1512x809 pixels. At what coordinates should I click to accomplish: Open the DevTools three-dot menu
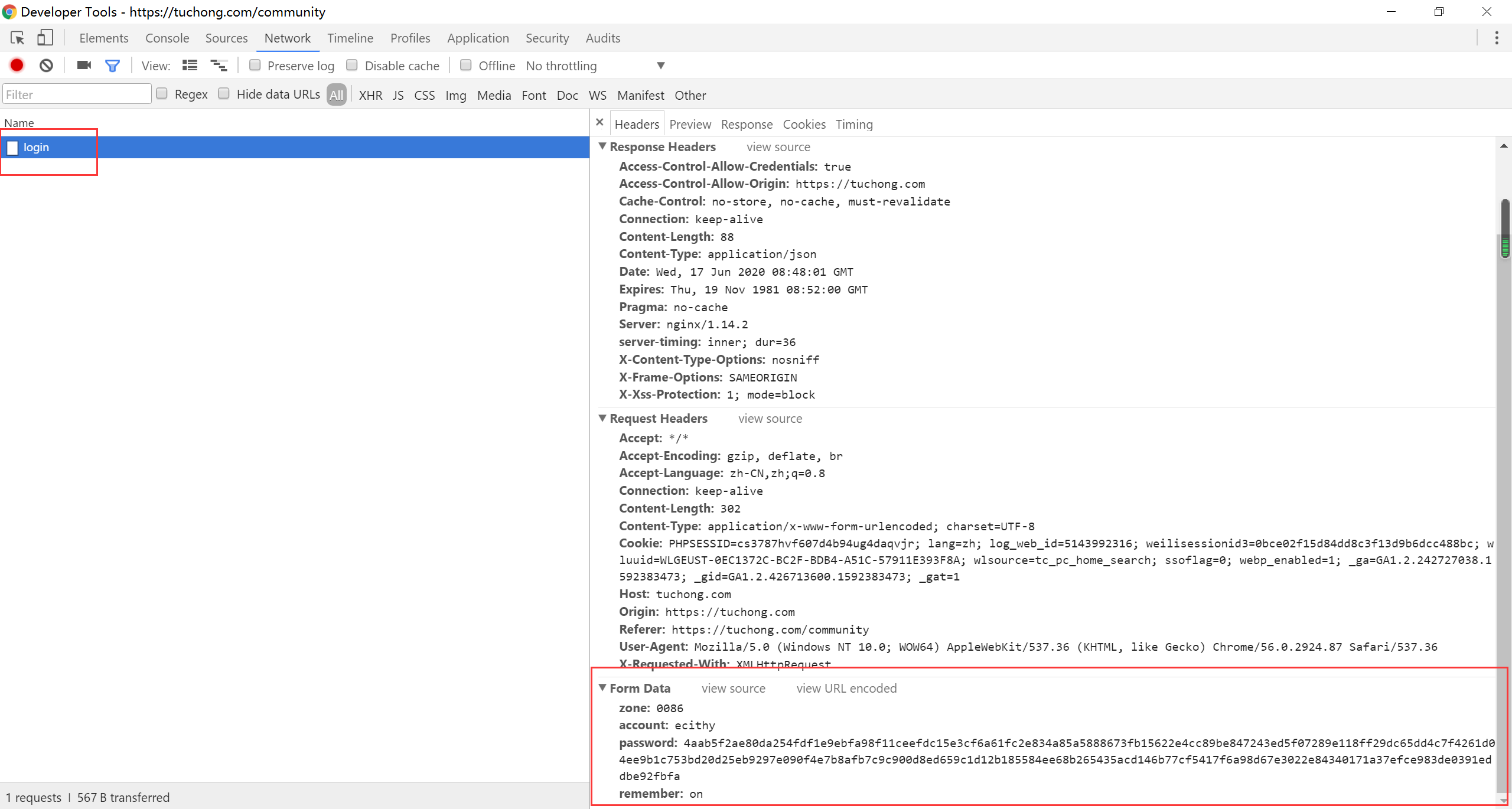pyautogui.click(x=1496, y=38)
